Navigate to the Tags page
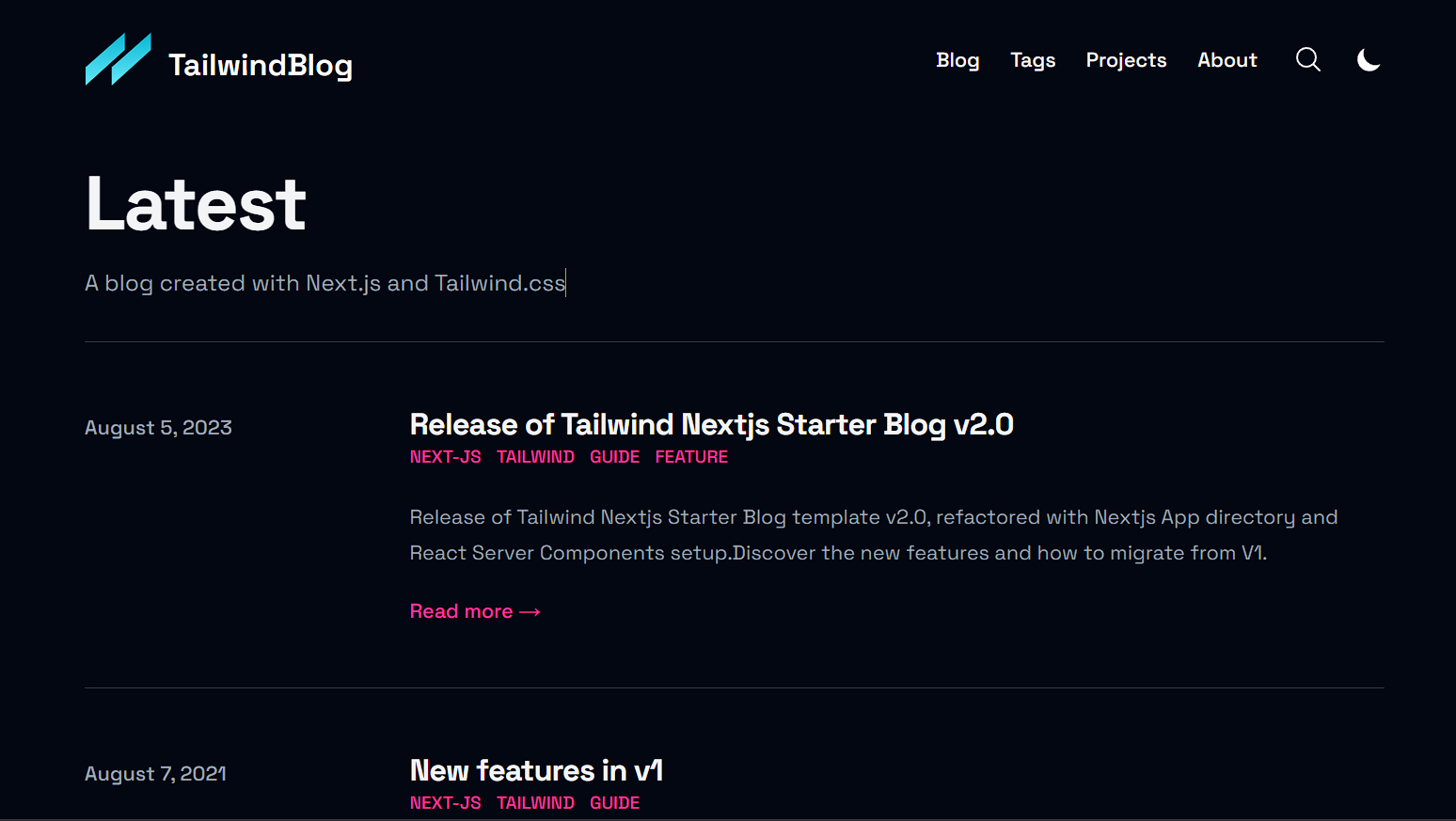Image resolution: width=1456 pixels, height=821 pixels. pos(1033,59)
